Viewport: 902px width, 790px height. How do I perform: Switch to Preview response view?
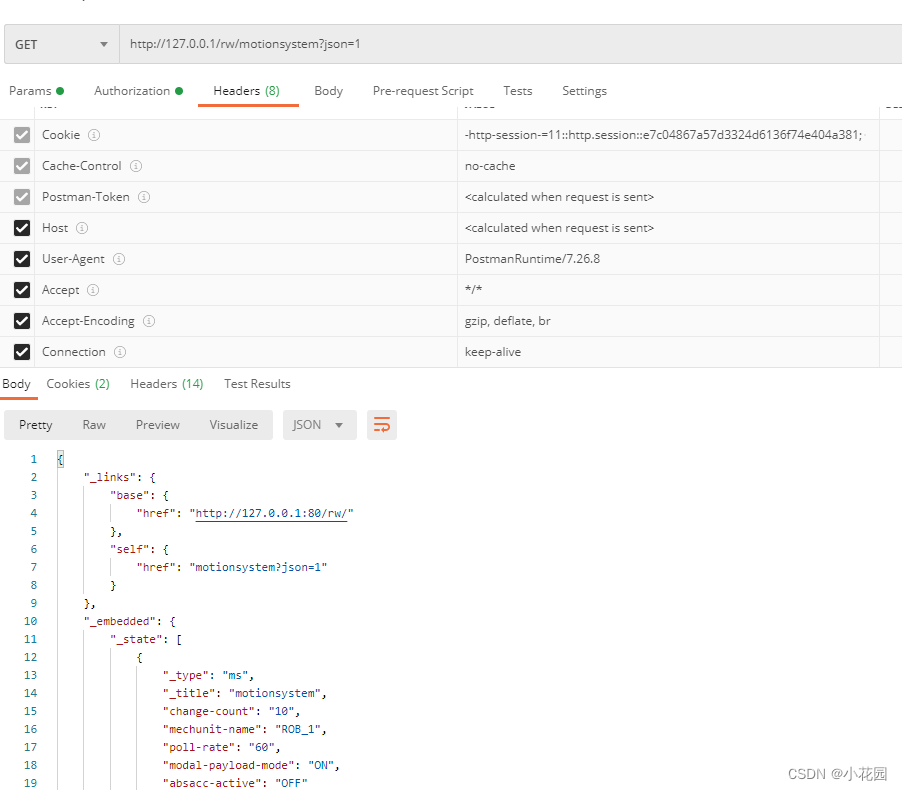(158, 425)
